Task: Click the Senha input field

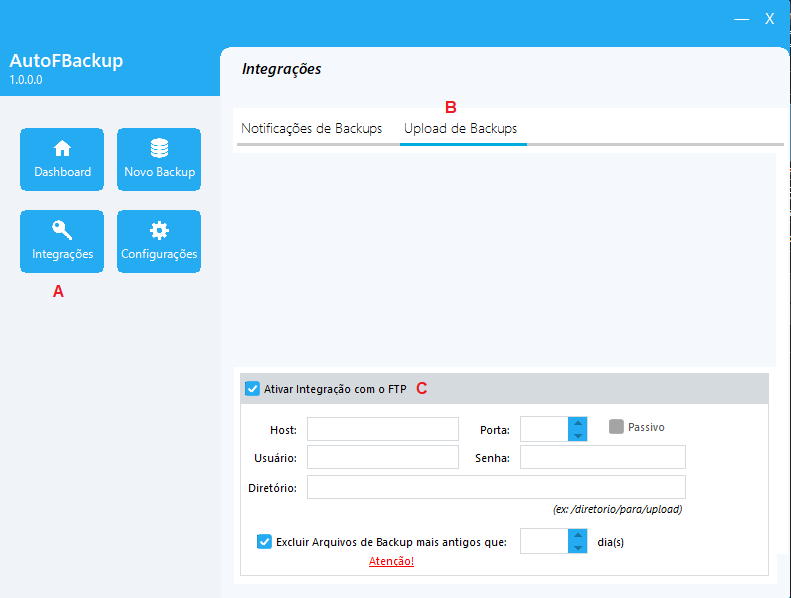Action: click(x=603, y=457)
